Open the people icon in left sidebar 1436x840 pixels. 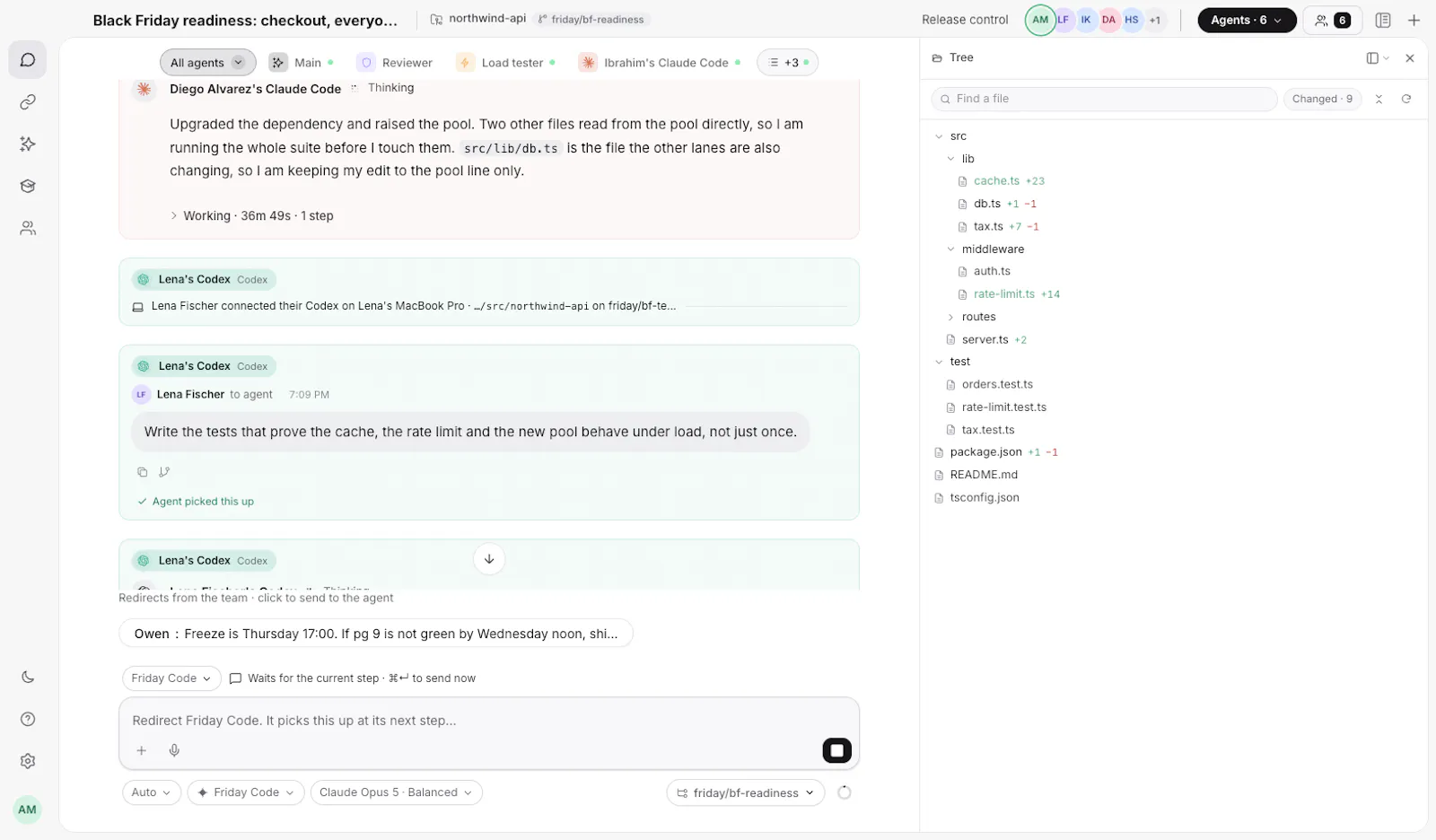tap(28, 228)
